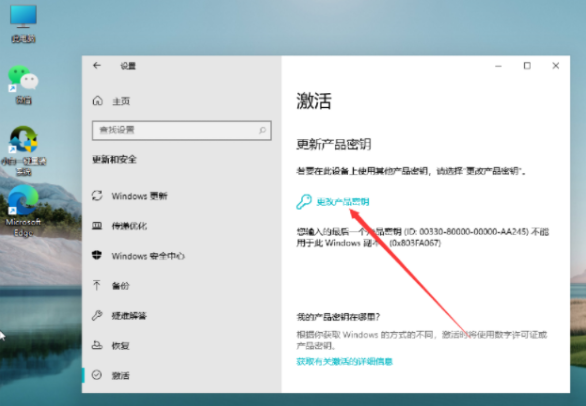The height and width of the screenshot is (406, 586).
Task: Click the delivery optimization icon
Action: click(97, 225)
